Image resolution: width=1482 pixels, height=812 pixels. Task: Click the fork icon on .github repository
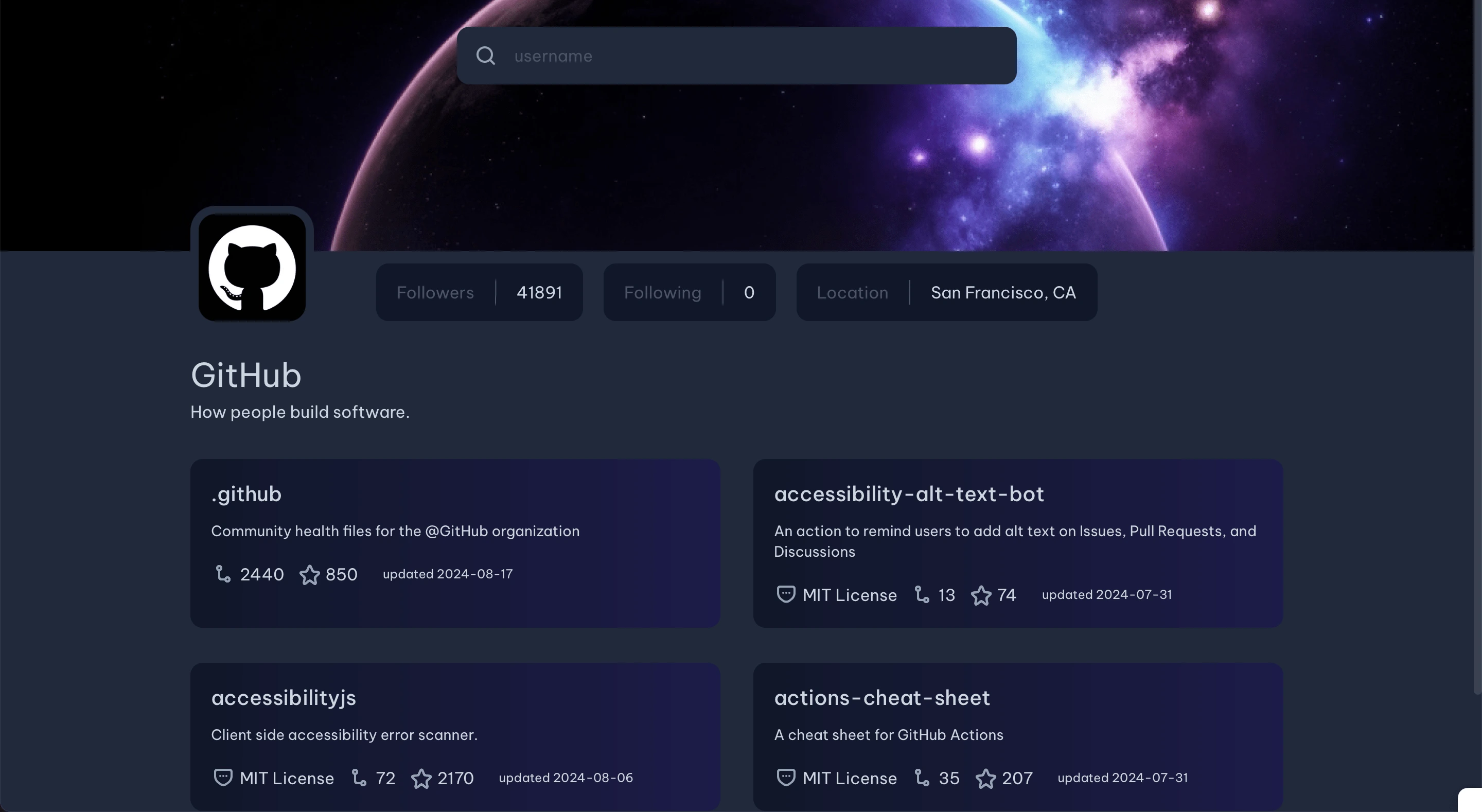(222, 575)
